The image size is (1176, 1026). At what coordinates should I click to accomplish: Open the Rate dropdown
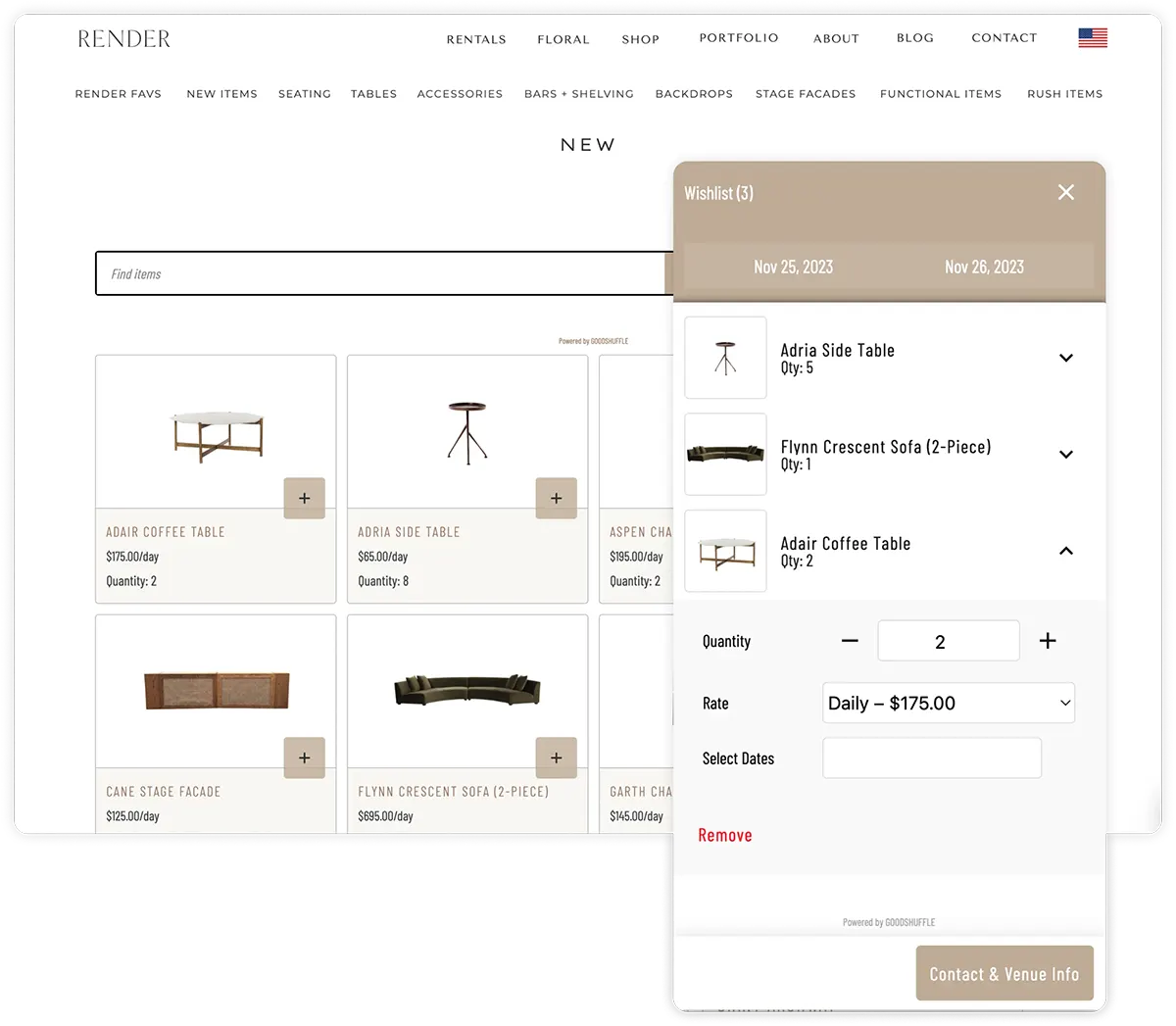coord(948,703)
